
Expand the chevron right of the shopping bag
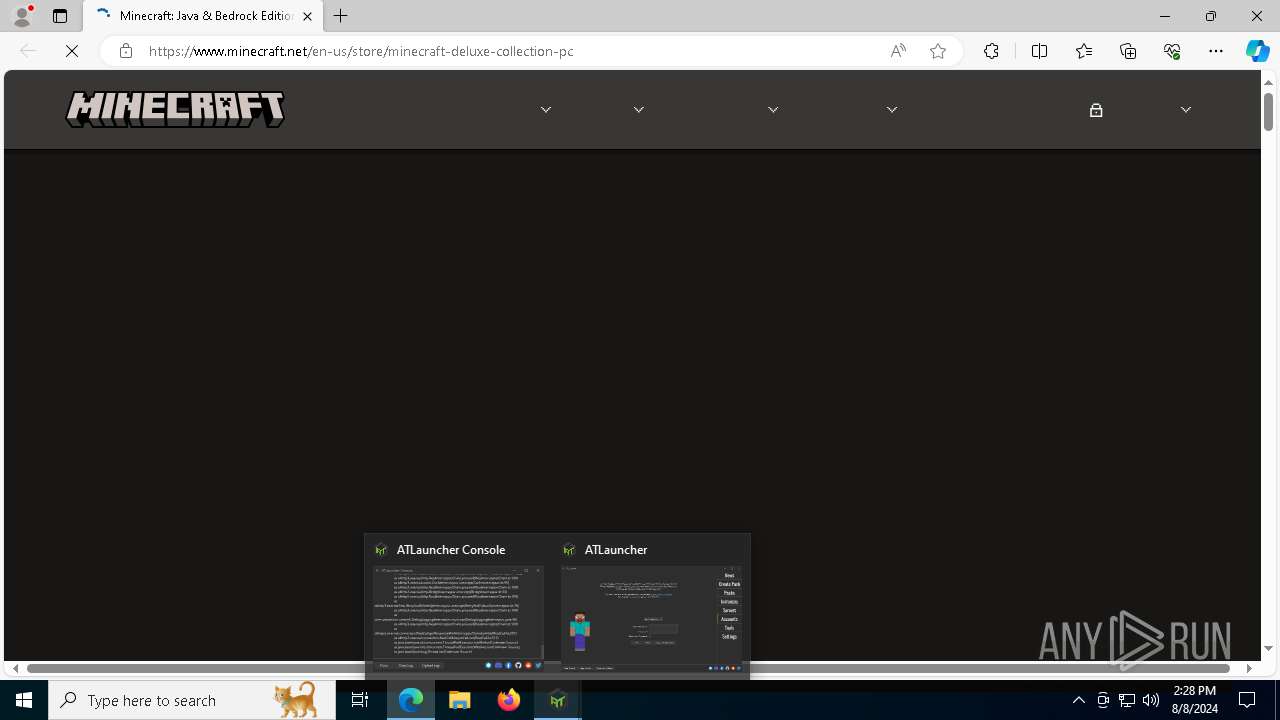[x=1186, y=109]
